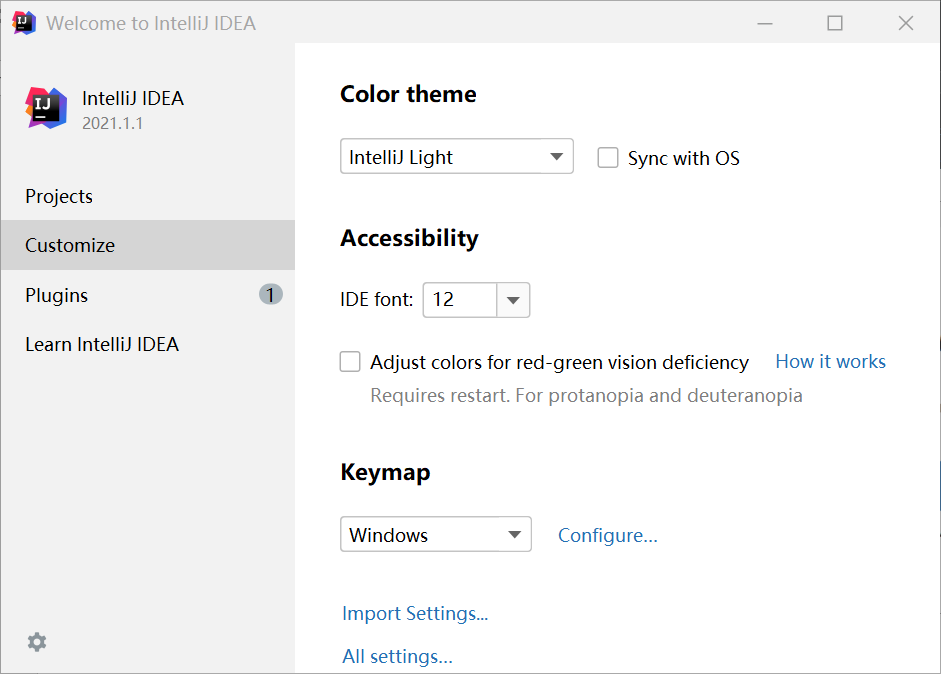The width and height of the screenshot is (941, 674).
Task: Minimize the Welcome window
Action: [x=765, y=23]
